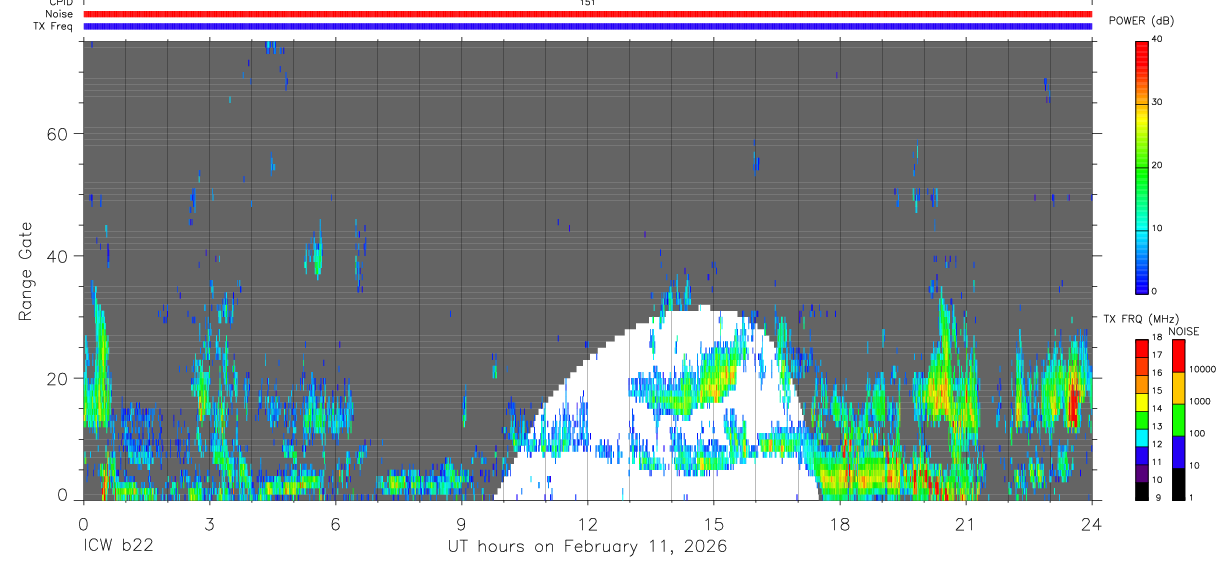Click the time axis tick '18'
Viewport: 1228px width, 567px height.
tap(839, 523)
